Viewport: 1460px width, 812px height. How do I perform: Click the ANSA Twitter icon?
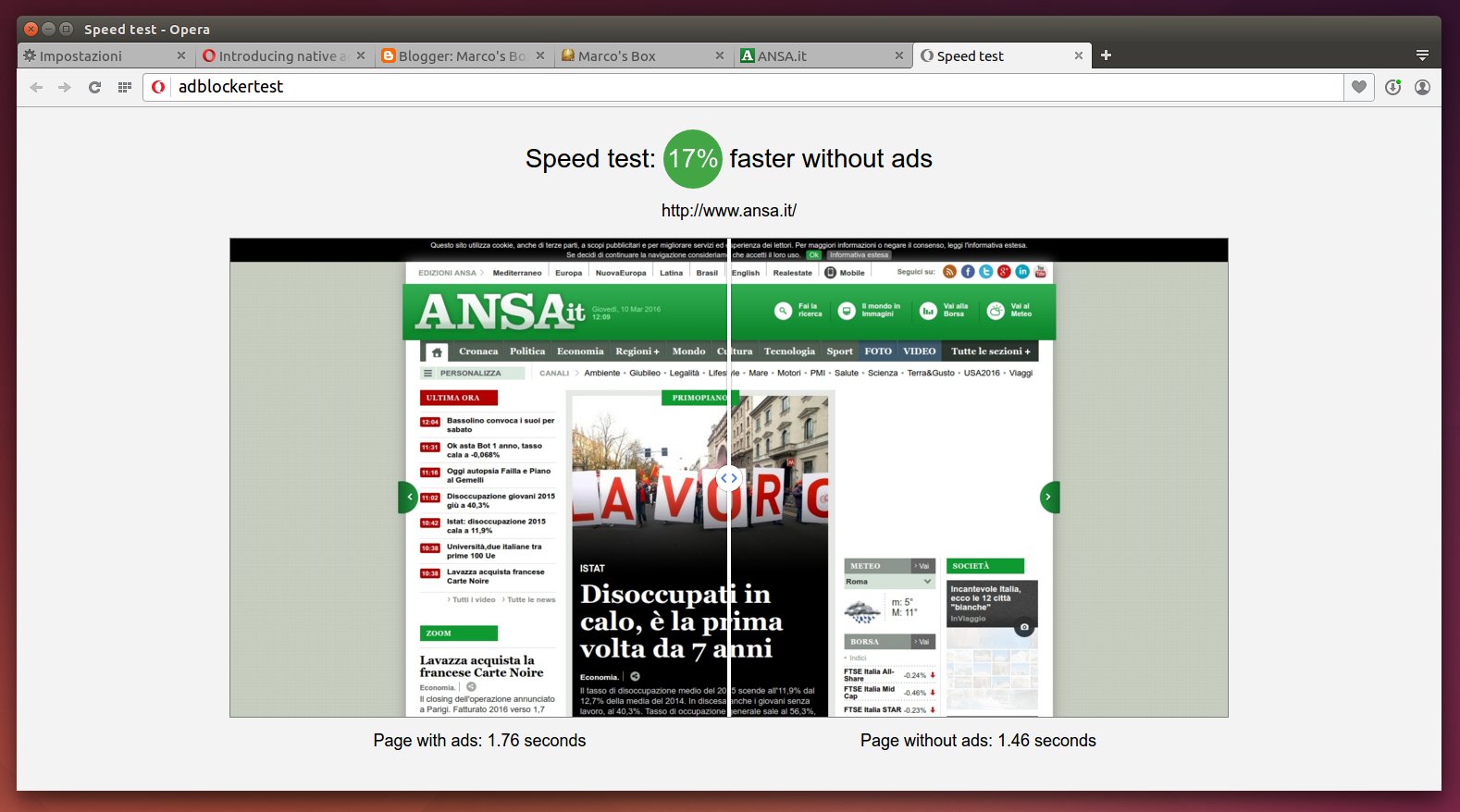986,272
